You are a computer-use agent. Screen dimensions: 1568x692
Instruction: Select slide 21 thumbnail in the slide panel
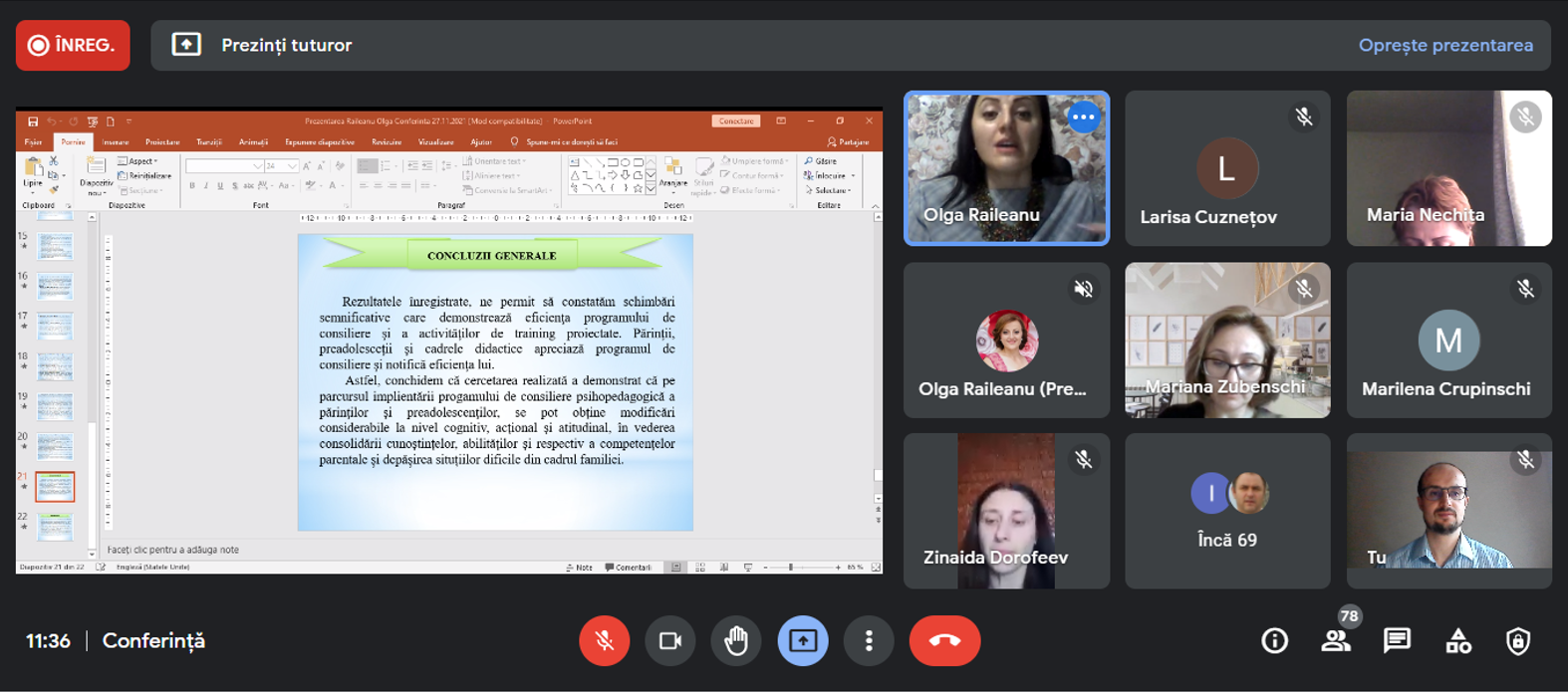55,487
